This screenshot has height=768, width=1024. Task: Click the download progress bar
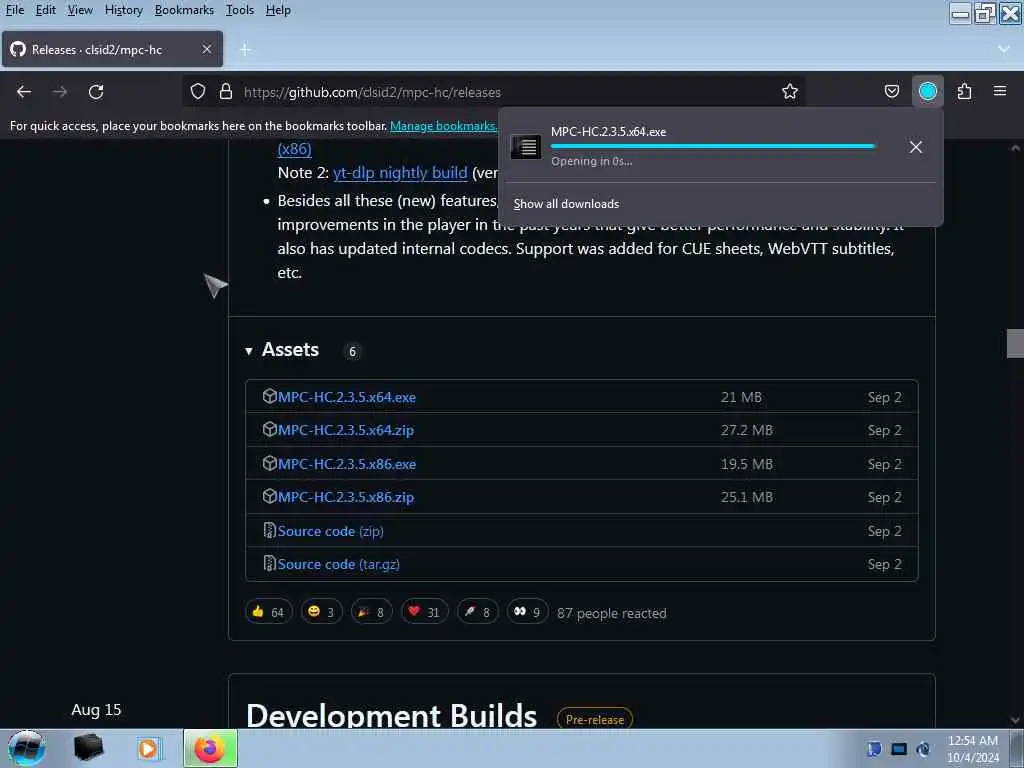coord(713,146)
